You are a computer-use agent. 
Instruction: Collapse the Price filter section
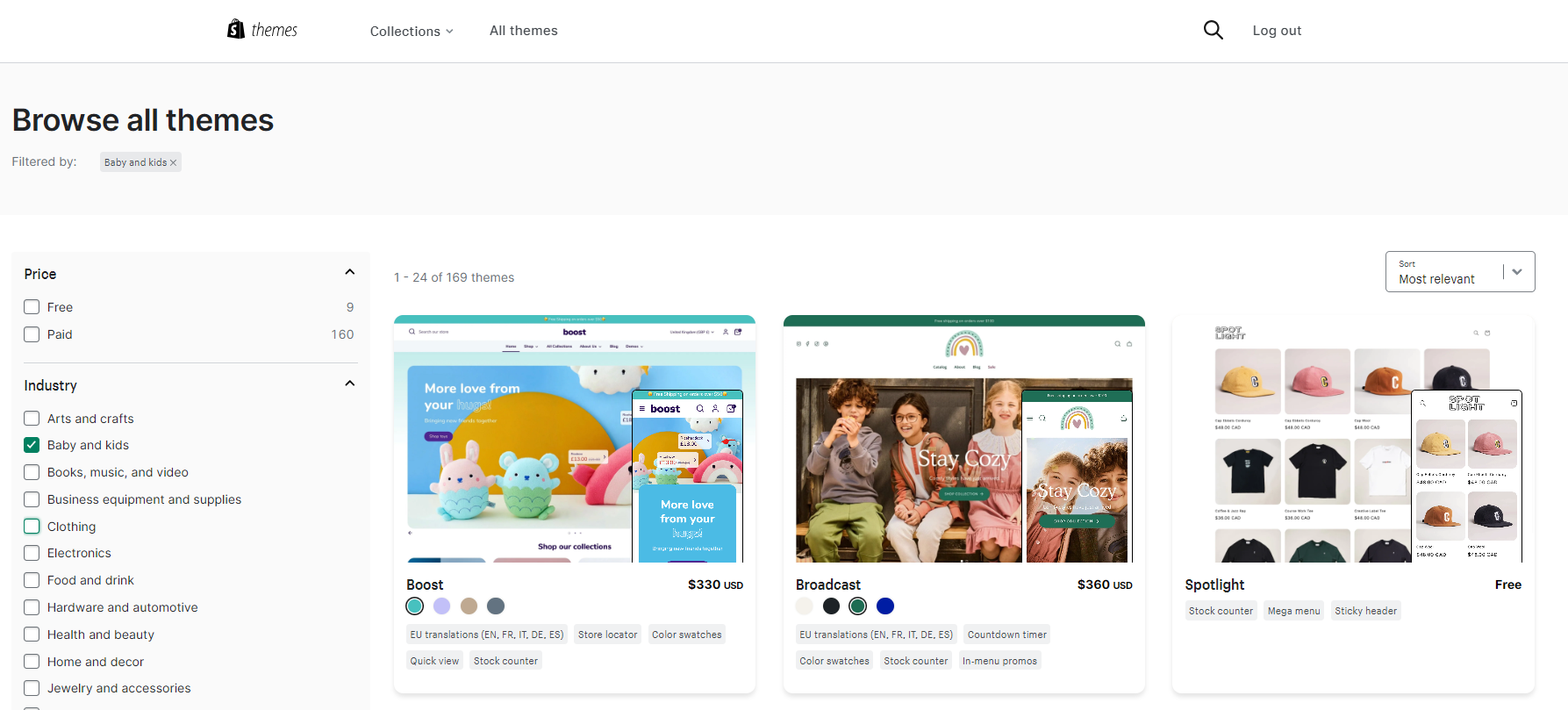pyautogui.click(x=349, y=272)
